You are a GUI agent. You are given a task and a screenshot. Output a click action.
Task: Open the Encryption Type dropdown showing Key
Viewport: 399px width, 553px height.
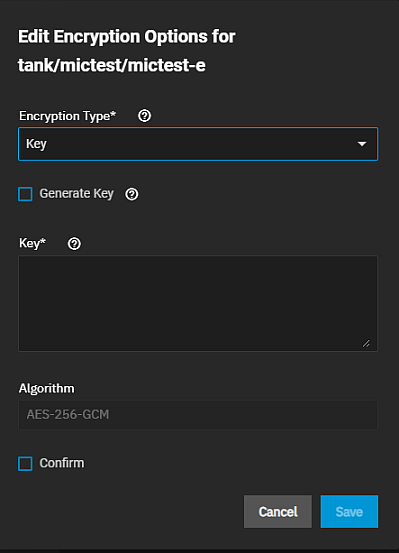(x=198, y=144)
